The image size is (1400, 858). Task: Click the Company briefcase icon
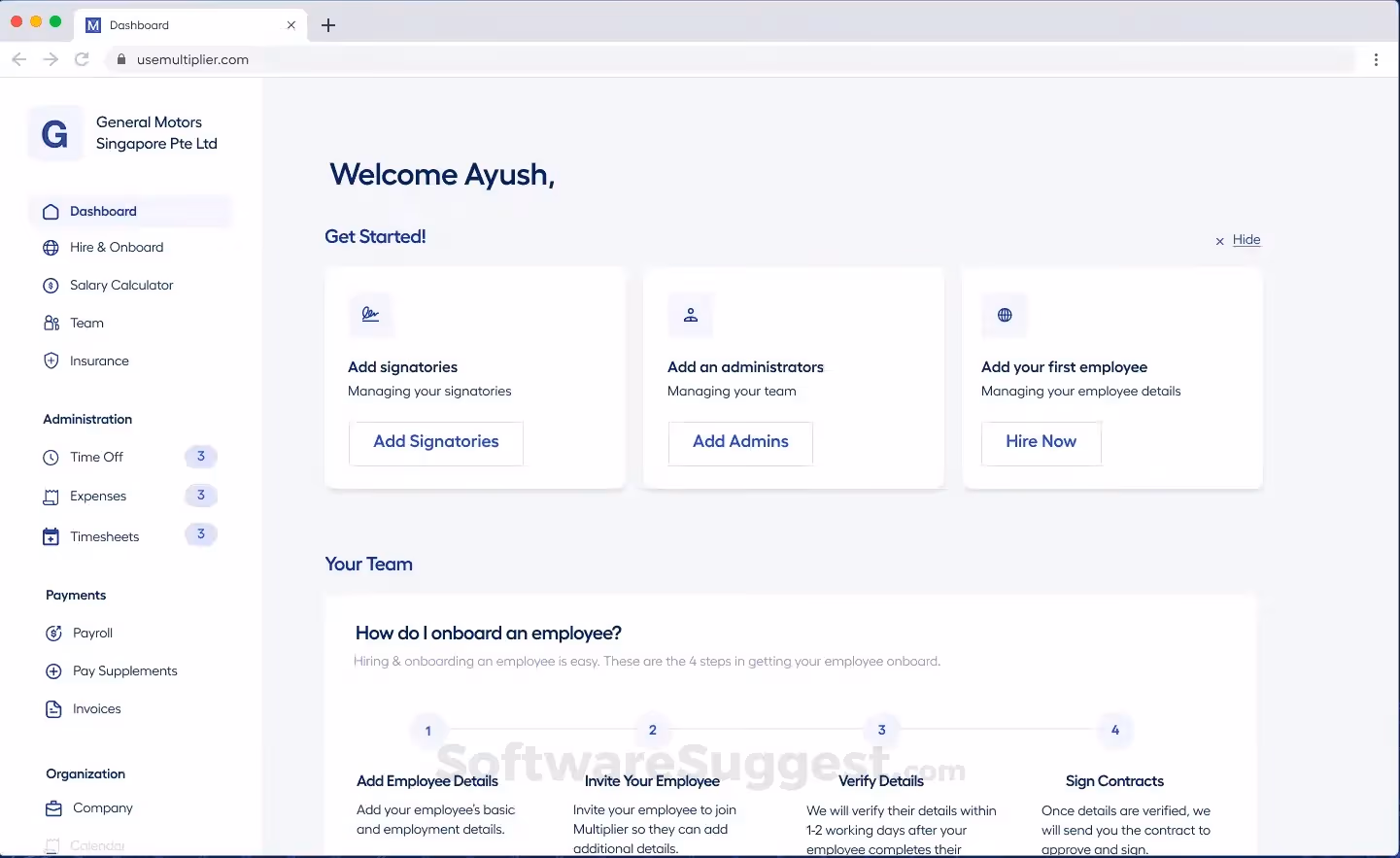point(54,808)
